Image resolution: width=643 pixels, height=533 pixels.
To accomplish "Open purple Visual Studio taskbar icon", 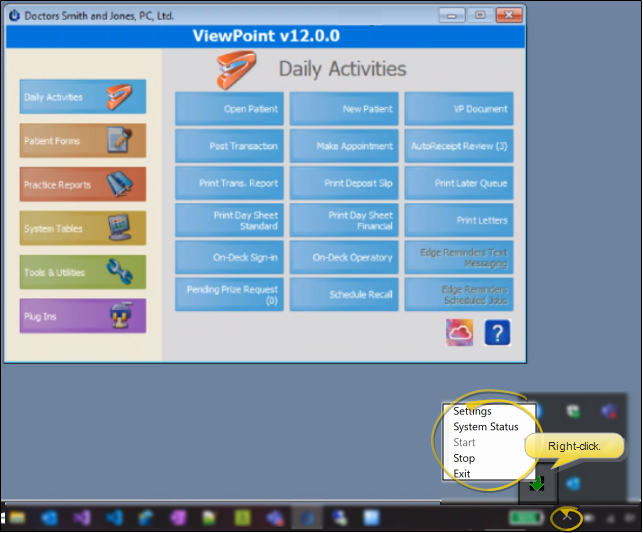I will tap(82, 518).
